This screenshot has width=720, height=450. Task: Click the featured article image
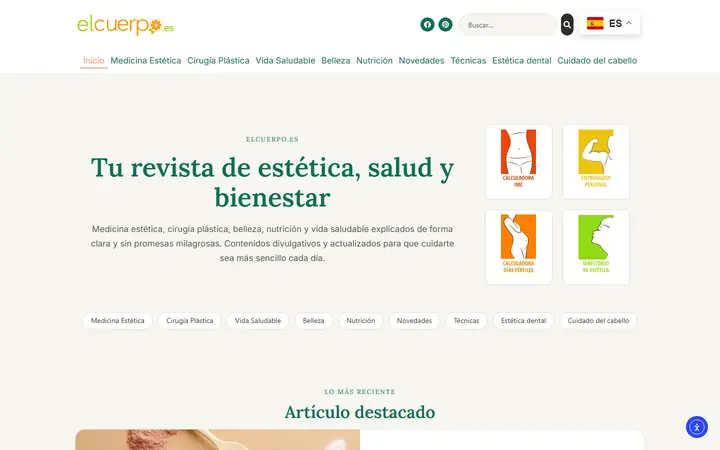click(218, 440)
